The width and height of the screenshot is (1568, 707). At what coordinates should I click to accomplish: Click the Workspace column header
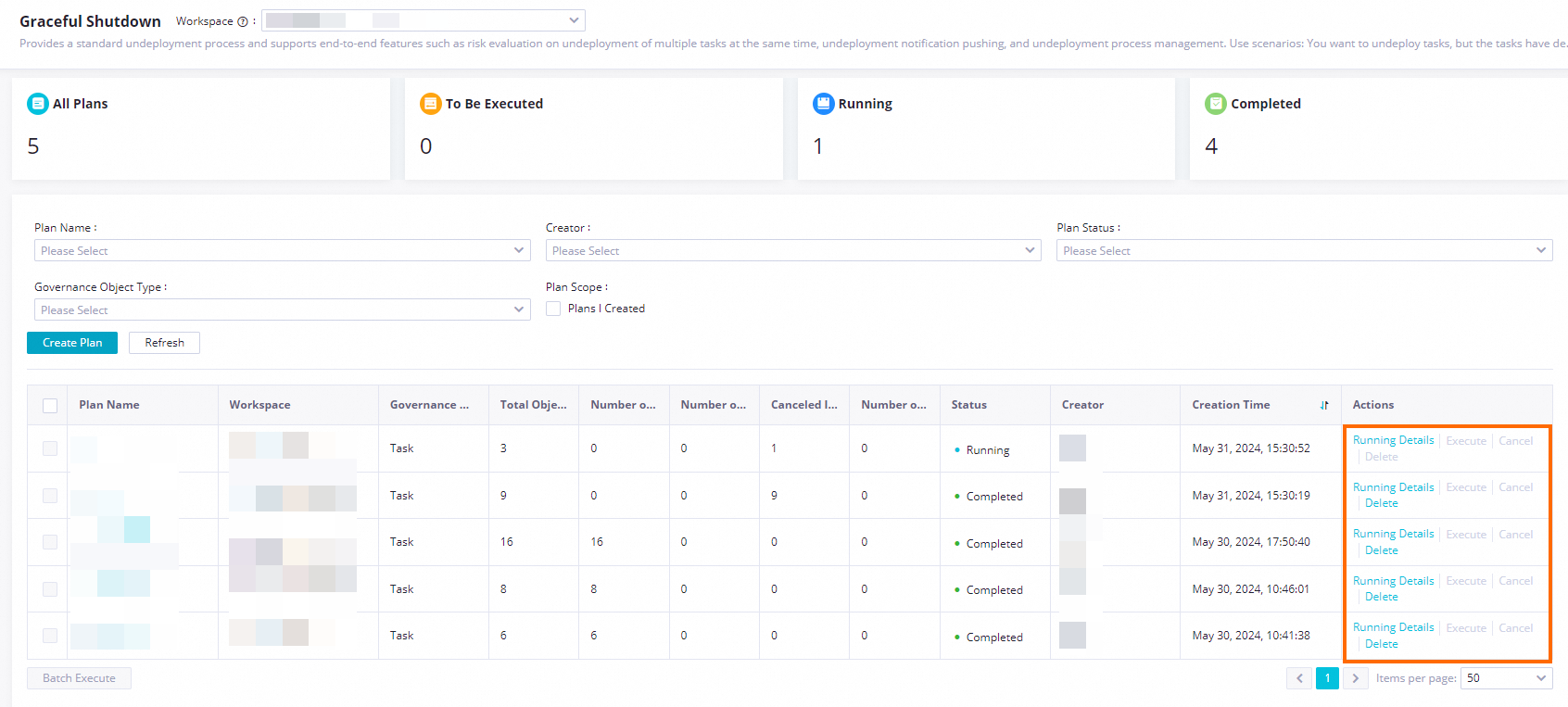coord(259,405)
